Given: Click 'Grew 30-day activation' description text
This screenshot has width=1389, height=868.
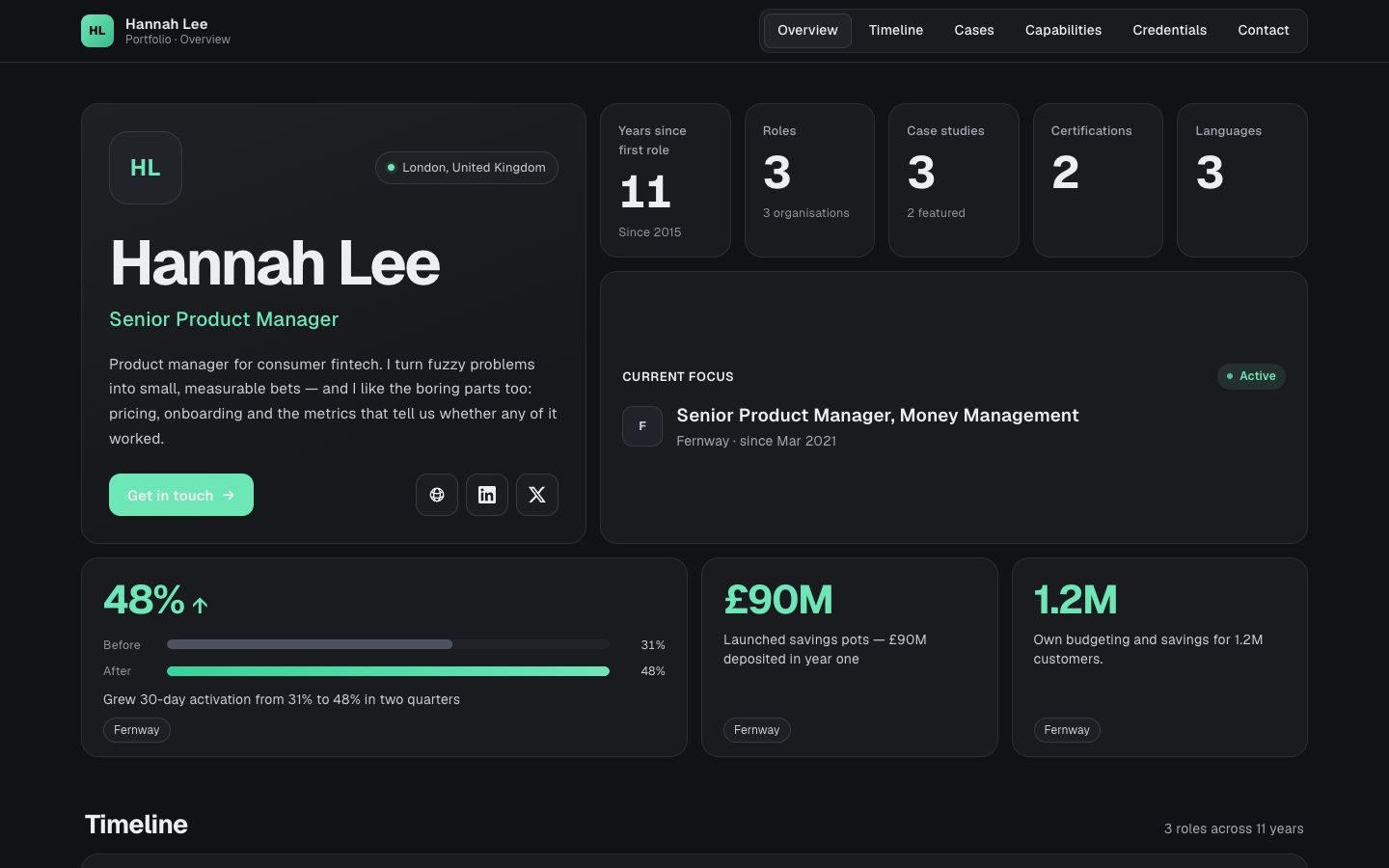Looking at the screenshot, I should point(282,699).
